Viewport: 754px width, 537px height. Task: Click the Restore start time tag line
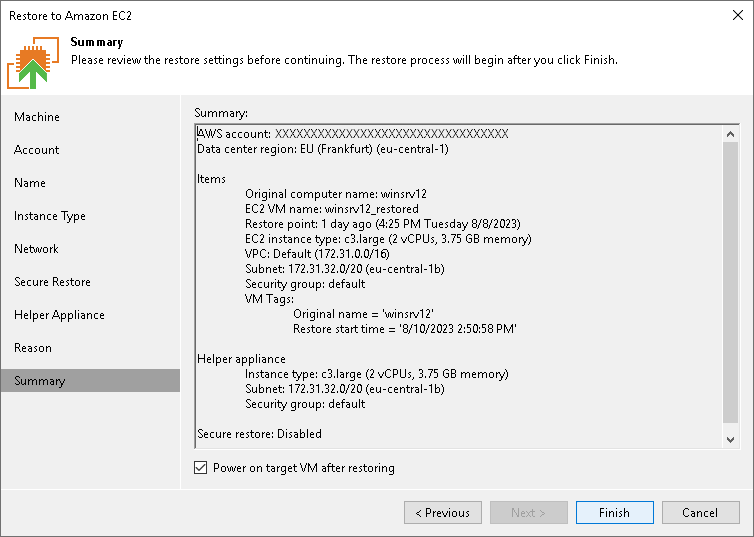(405, 329)
